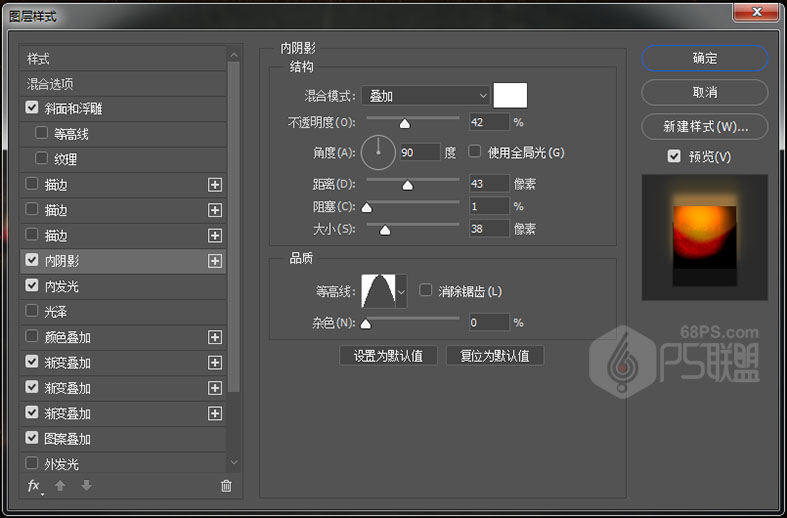
Task: Click the 阻塞 value field 1
Action: coord(489,206)
